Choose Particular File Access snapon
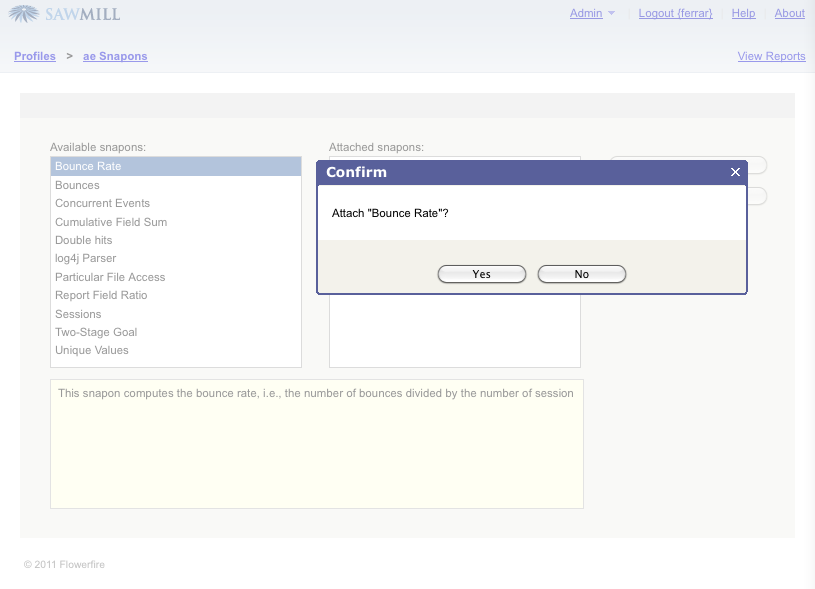The image size is (815, 589). point(110,277)
